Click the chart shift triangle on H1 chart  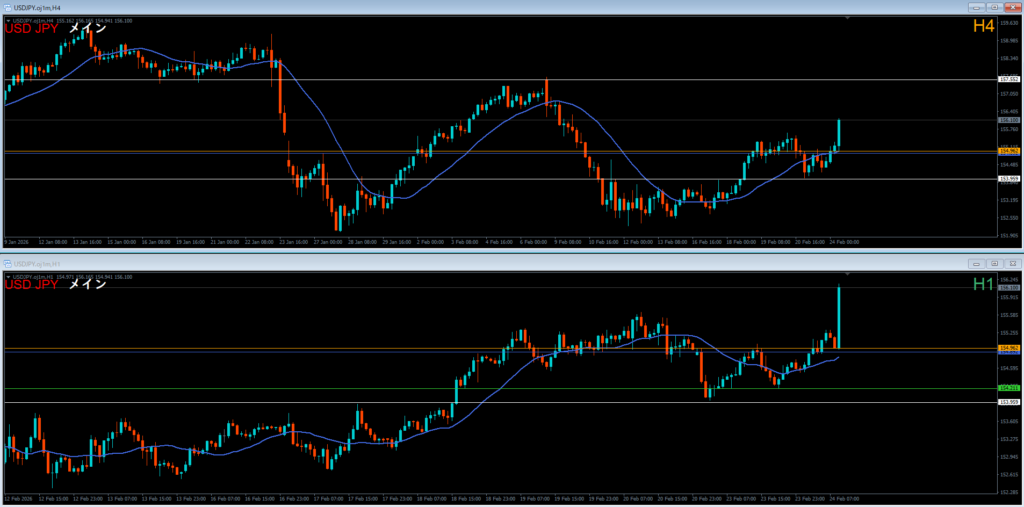point(847,274)
